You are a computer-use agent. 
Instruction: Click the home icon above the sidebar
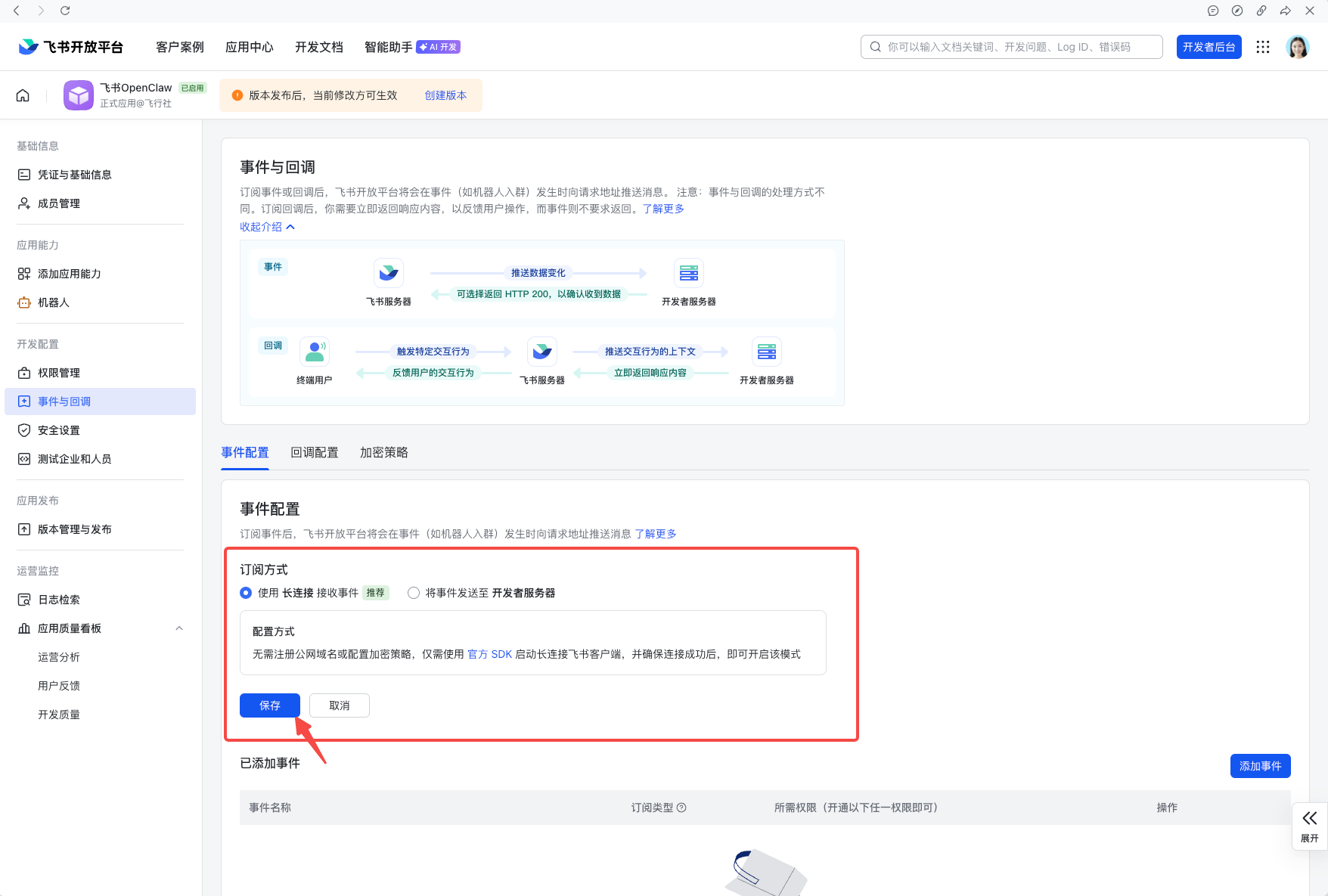click(23, 95)
